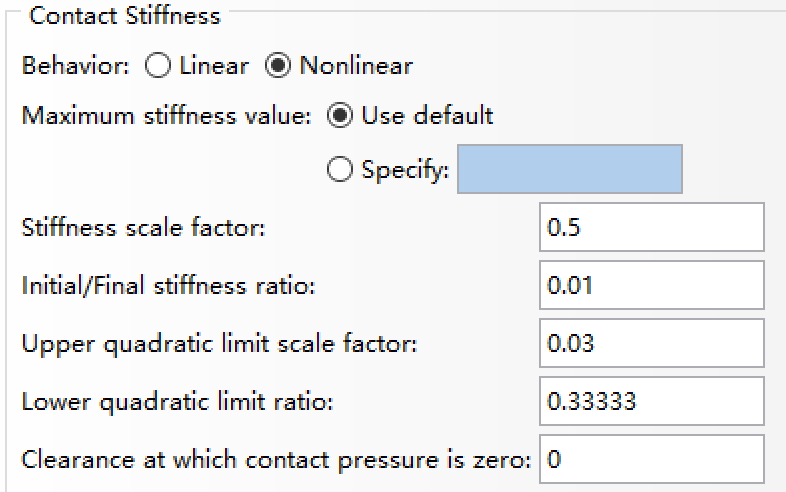Click the Upper quadratic limit scale factor label
Viewport: 786px width, 492px height.
(219, 344)
